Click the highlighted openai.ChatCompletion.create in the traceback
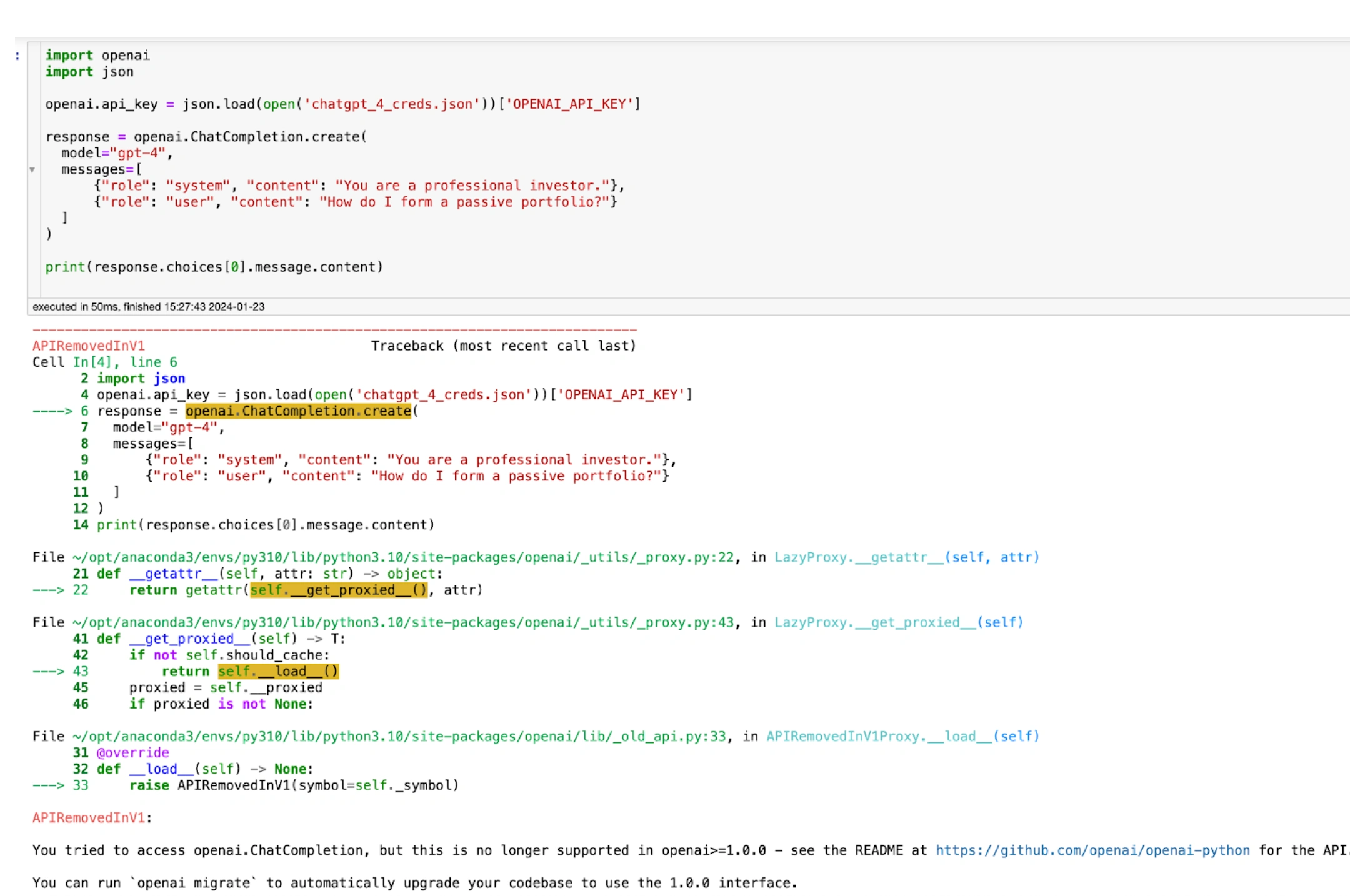Screen dimensions: 1350x896 tap(299, 411)
